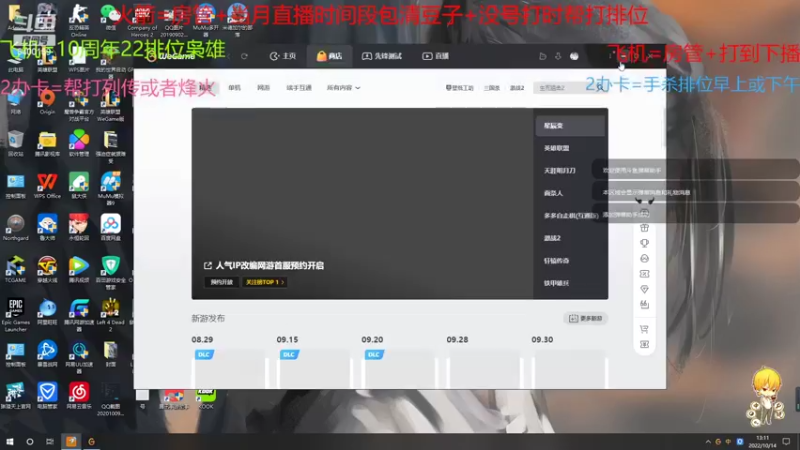800x450 pixels.
Task: Open the 主页 home tab in WeGame
Action: [x=283, y=56]
